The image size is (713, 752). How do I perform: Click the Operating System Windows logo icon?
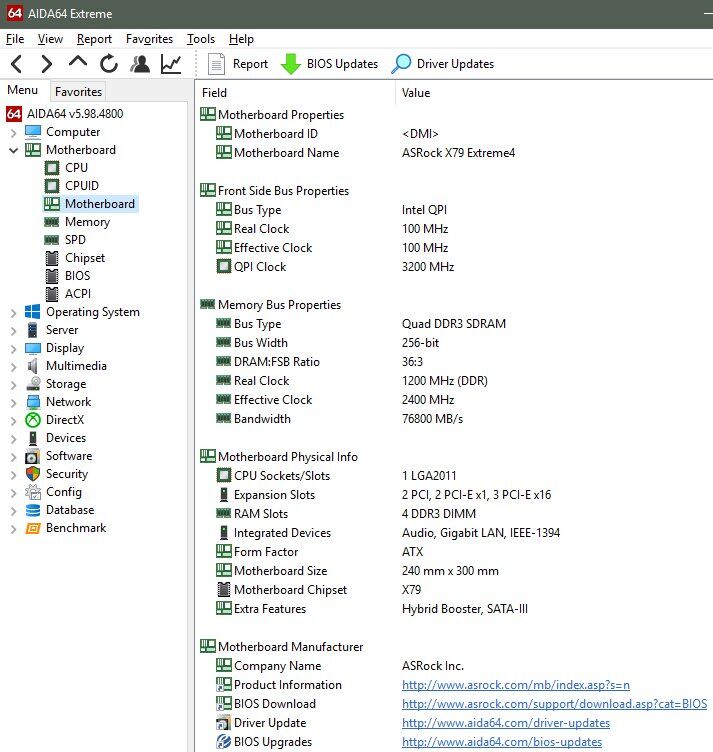tap(33, 312)
